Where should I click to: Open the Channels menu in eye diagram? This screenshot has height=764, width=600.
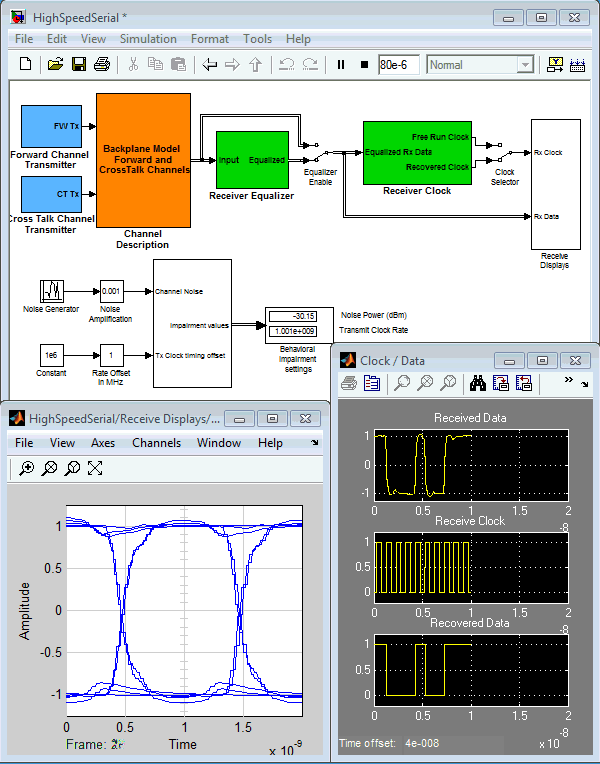coord(156,442)
